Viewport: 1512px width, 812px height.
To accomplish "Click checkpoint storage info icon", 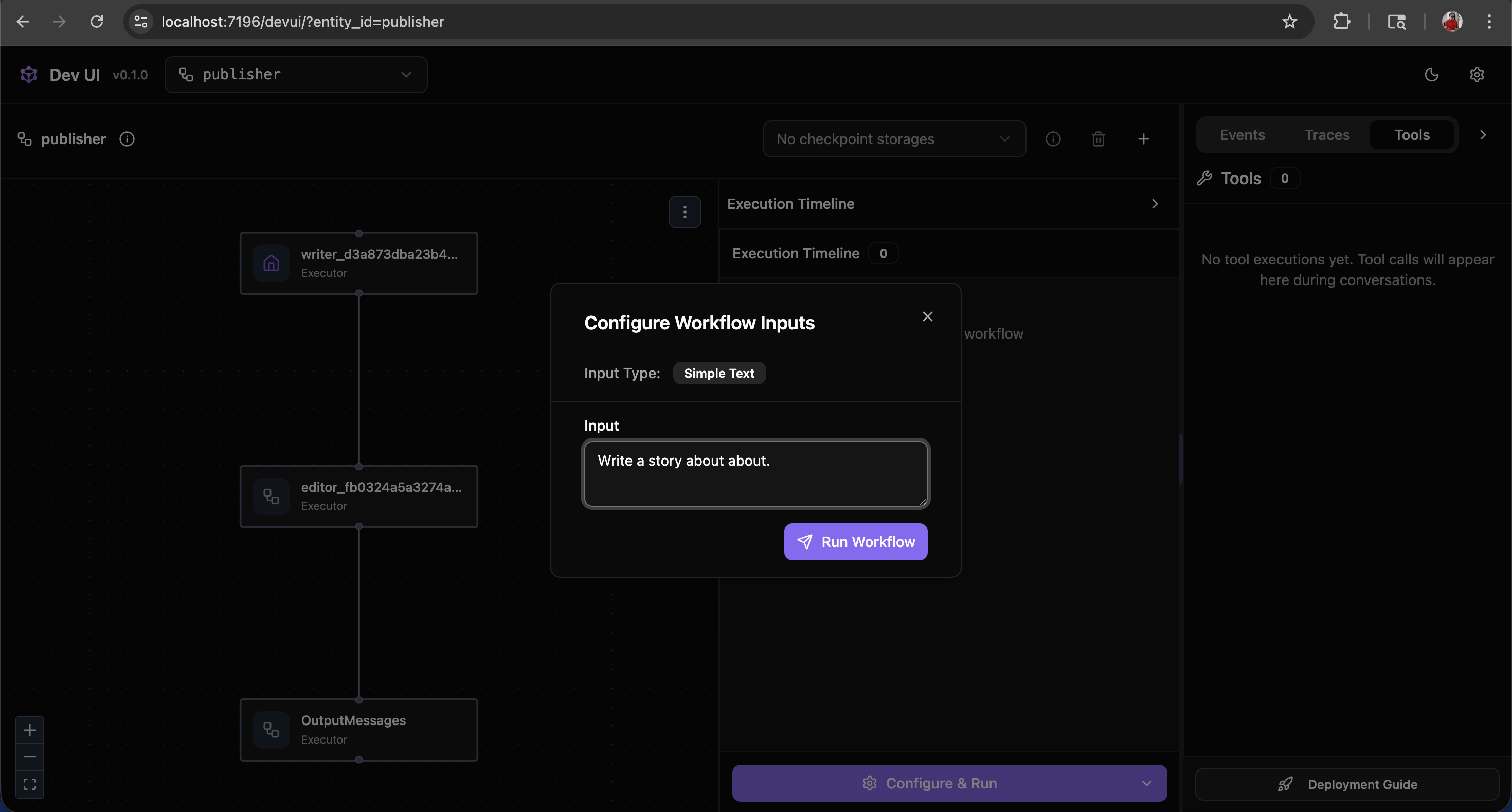I will pos(1052,139).
